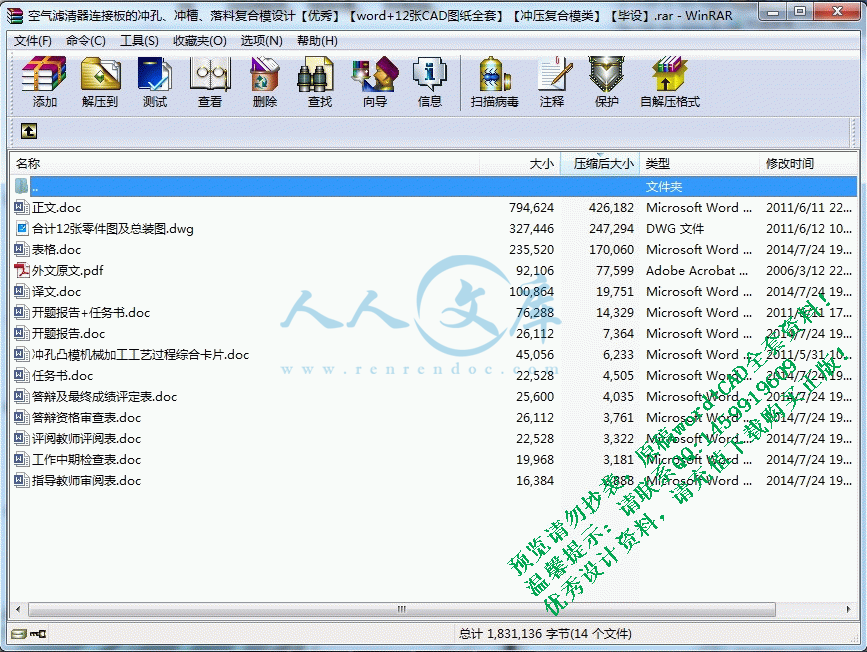
Task: Run the 测试 (Test) archive tool
Action: click(x=155, y=81)
